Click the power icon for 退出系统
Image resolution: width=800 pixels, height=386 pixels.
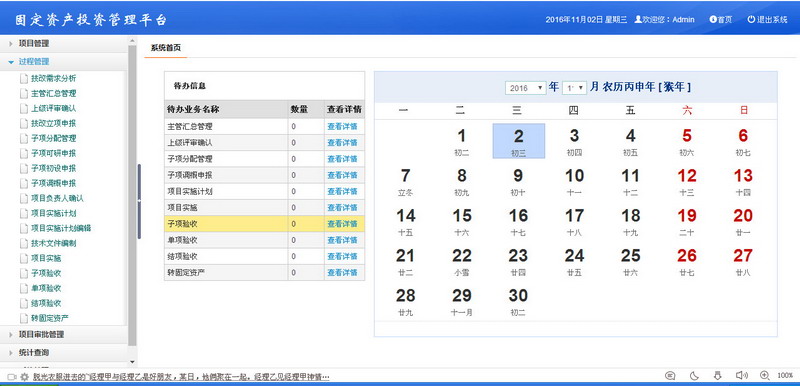coord(751,19)
